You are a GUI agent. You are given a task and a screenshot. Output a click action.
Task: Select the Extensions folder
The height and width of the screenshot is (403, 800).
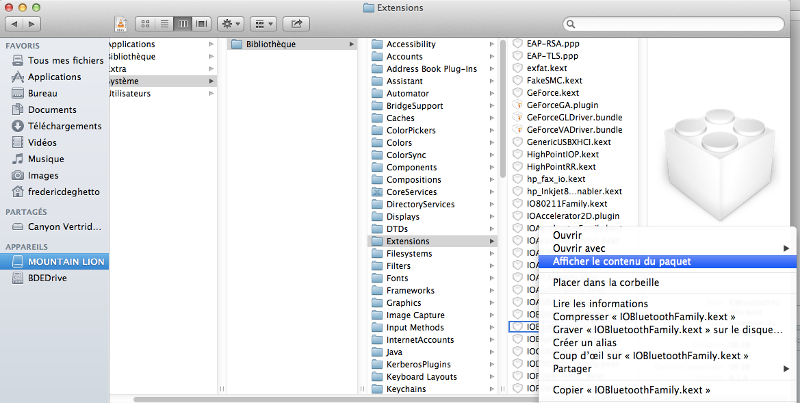(x=433, y=241)
